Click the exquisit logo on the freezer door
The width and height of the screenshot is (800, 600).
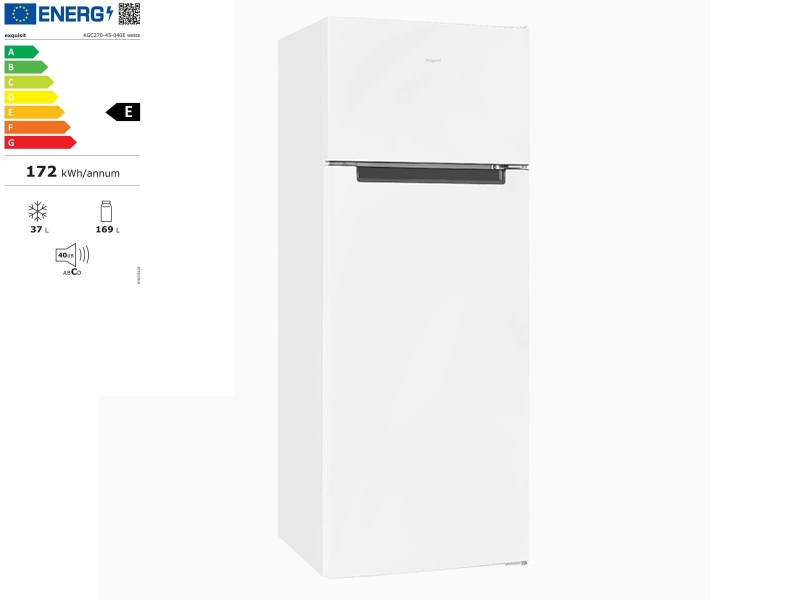coord(433,60)
